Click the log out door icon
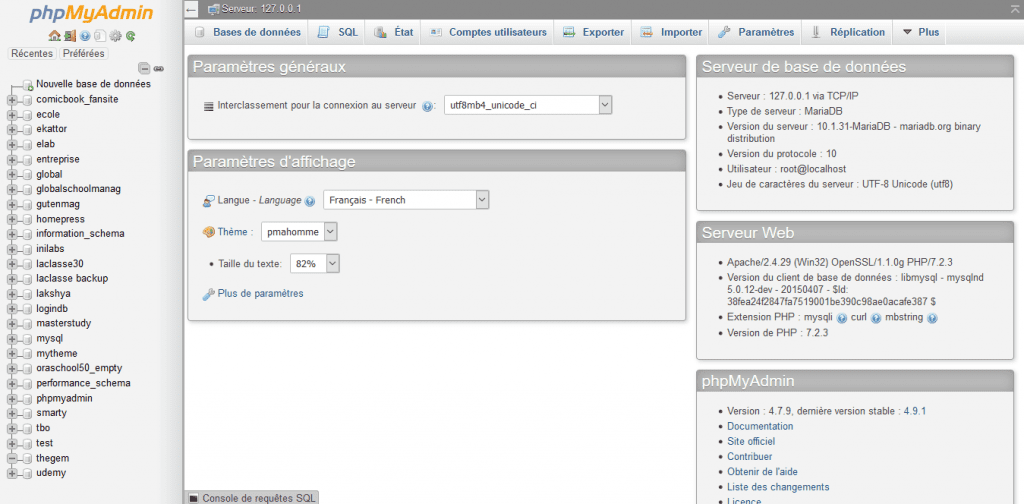 click(x=69, y=36)
